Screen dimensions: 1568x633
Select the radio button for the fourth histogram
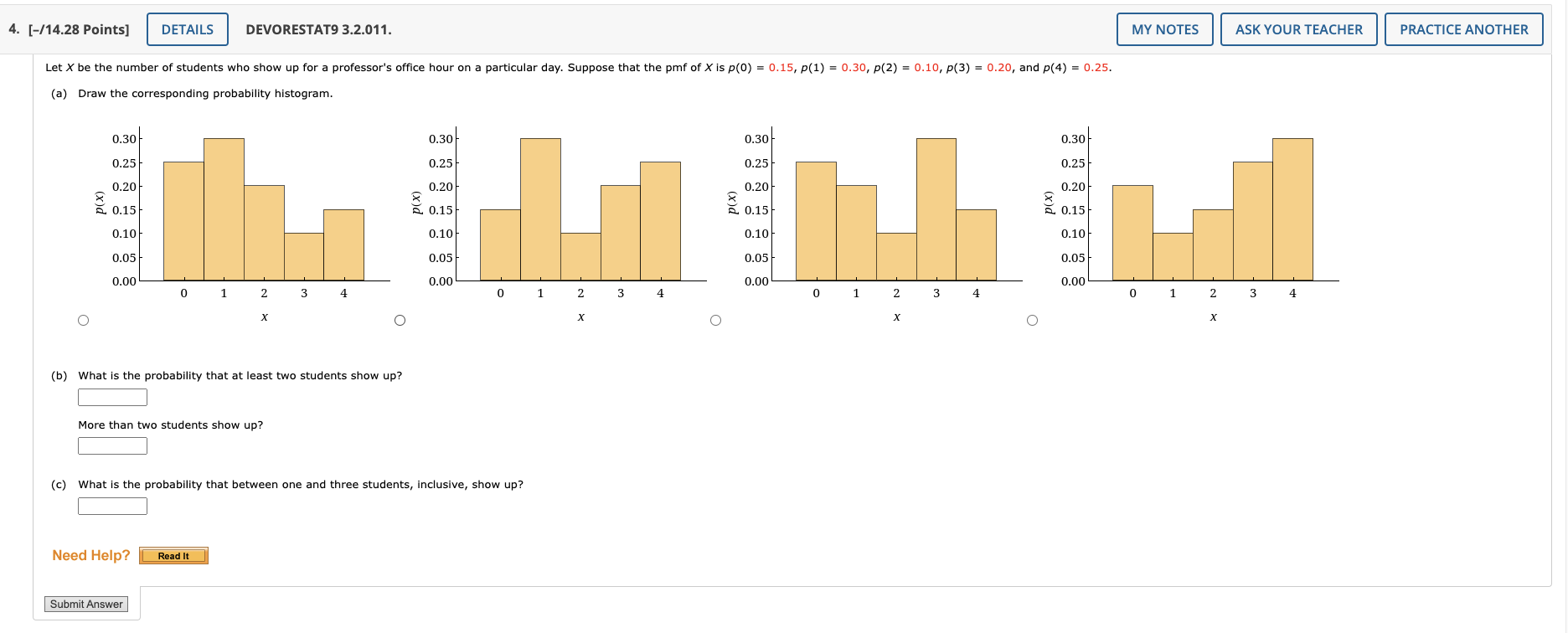[x=1032, y=319]
